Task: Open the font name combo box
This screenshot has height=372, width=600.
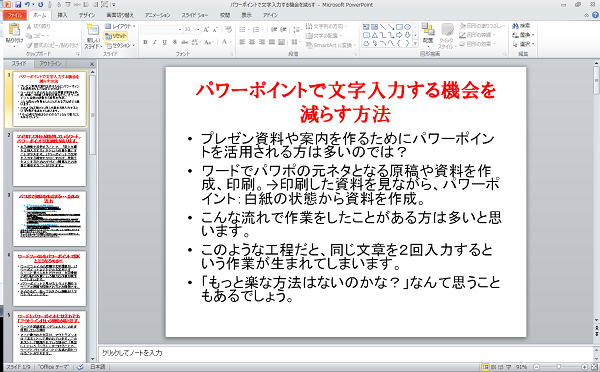Action: pos(161,29)
